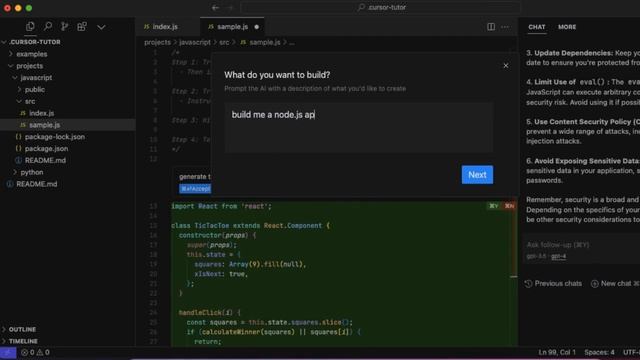Collapse the projects folder
The width and height of the screenshot is (640, 360).
pyautogui.click(x=29, y=66)
